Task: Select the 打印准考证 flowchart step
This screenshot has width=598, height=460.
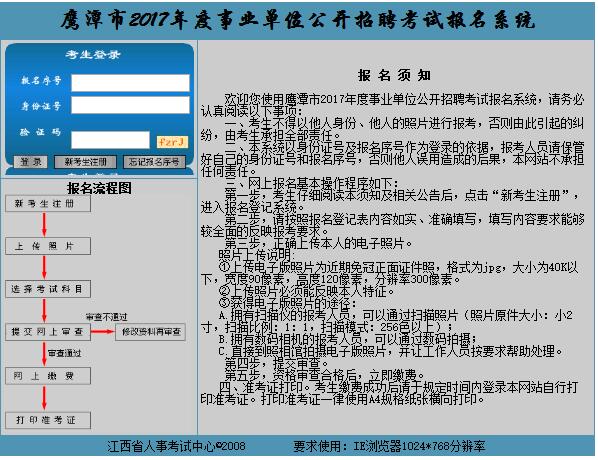Action: (x=48, y=420)
